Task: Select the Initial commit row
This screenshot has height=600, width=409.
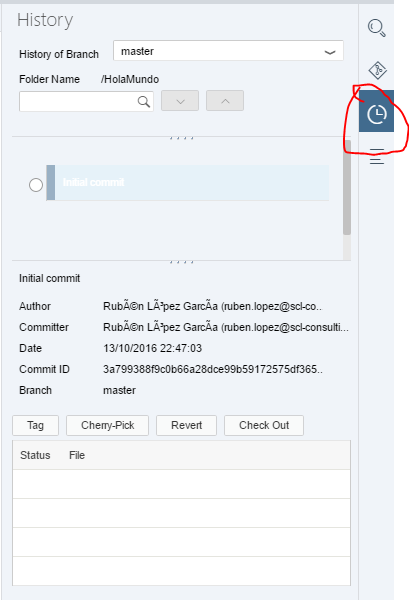Action: pos(188,183)
